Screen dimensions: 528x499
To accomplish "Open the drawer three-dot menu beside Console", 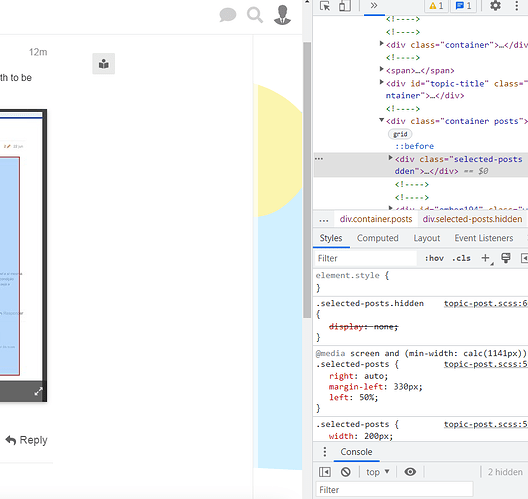I will click(324, 452).
